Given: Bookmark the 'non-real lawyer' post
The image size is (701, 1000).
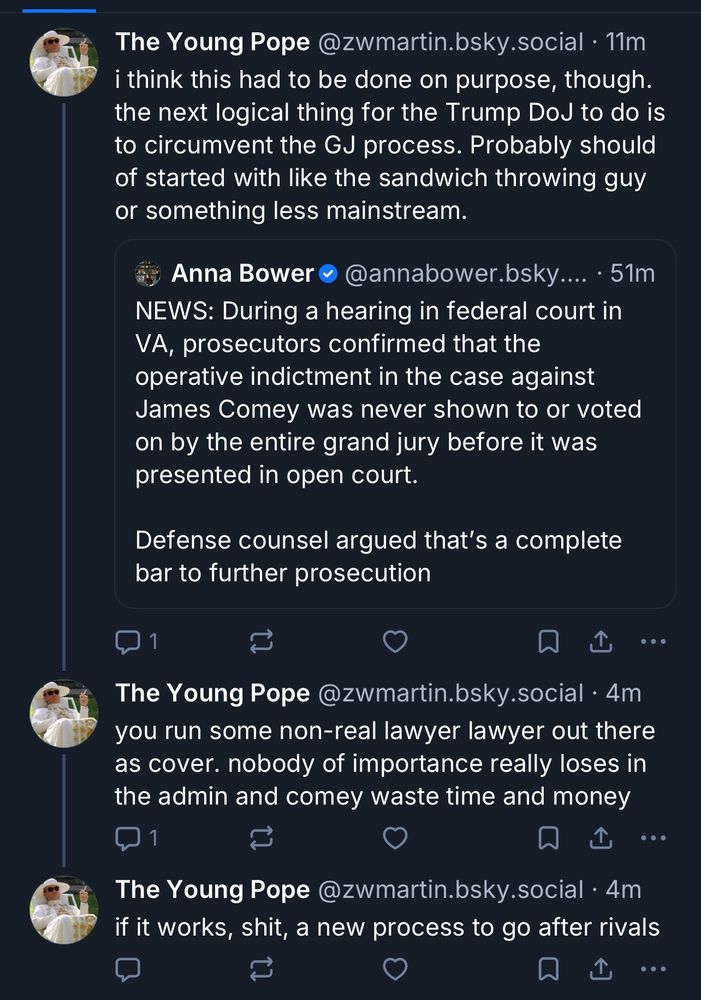Looking at the screenshot, I should coord(549,837).
